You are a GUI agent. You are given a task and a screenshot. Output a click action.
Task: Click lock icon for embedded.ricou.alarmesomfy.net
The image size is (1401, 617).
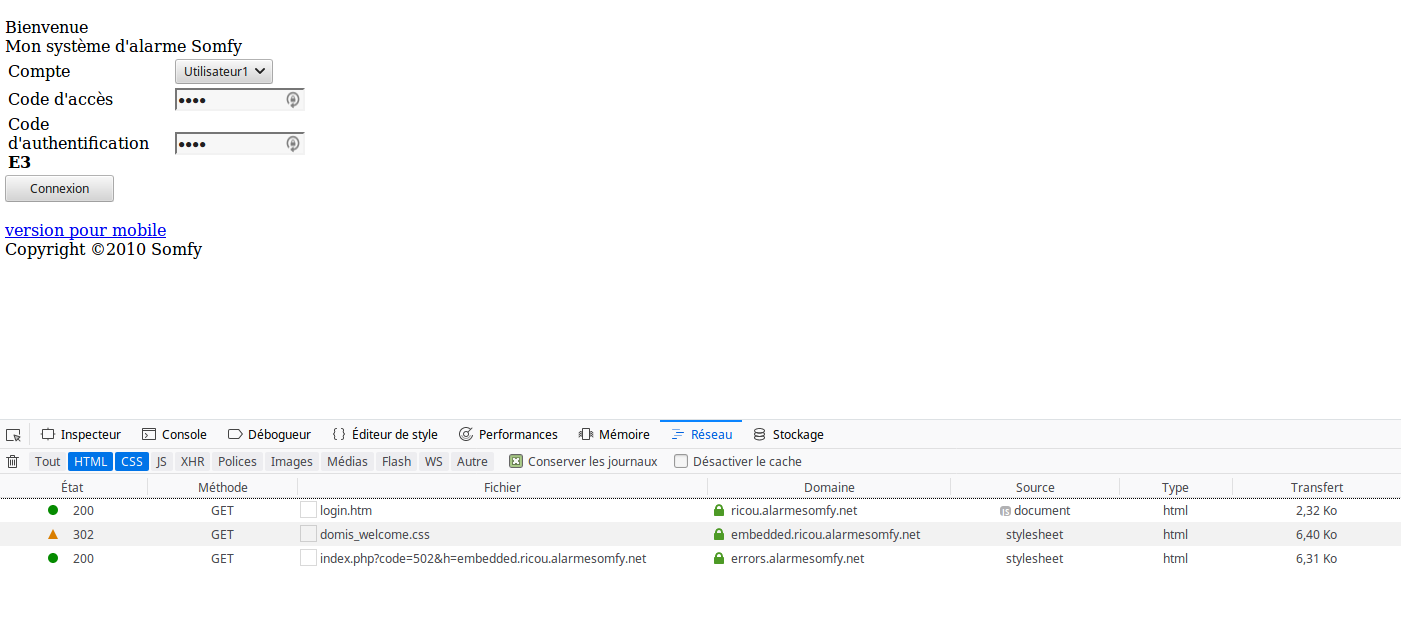719,534
